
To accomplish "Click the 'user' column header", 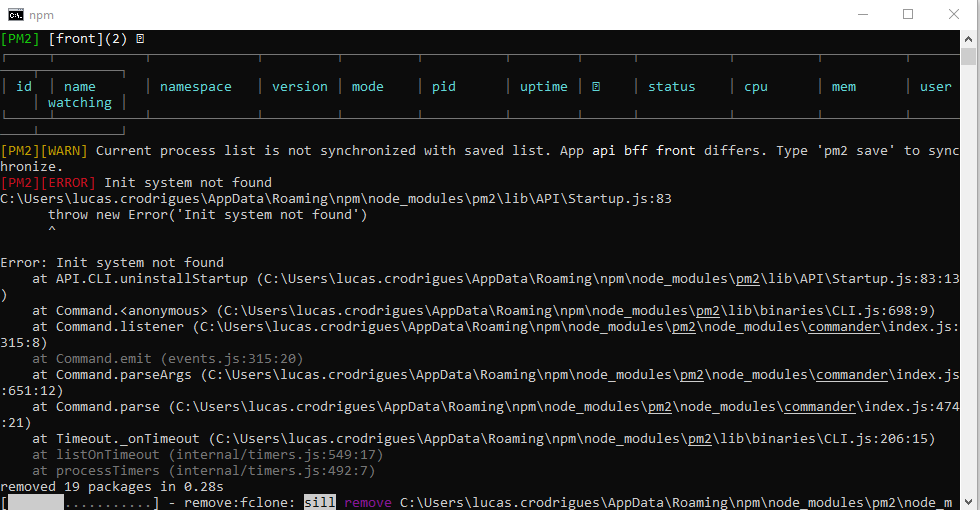I will pyautogui.click(x=936, y=87).
